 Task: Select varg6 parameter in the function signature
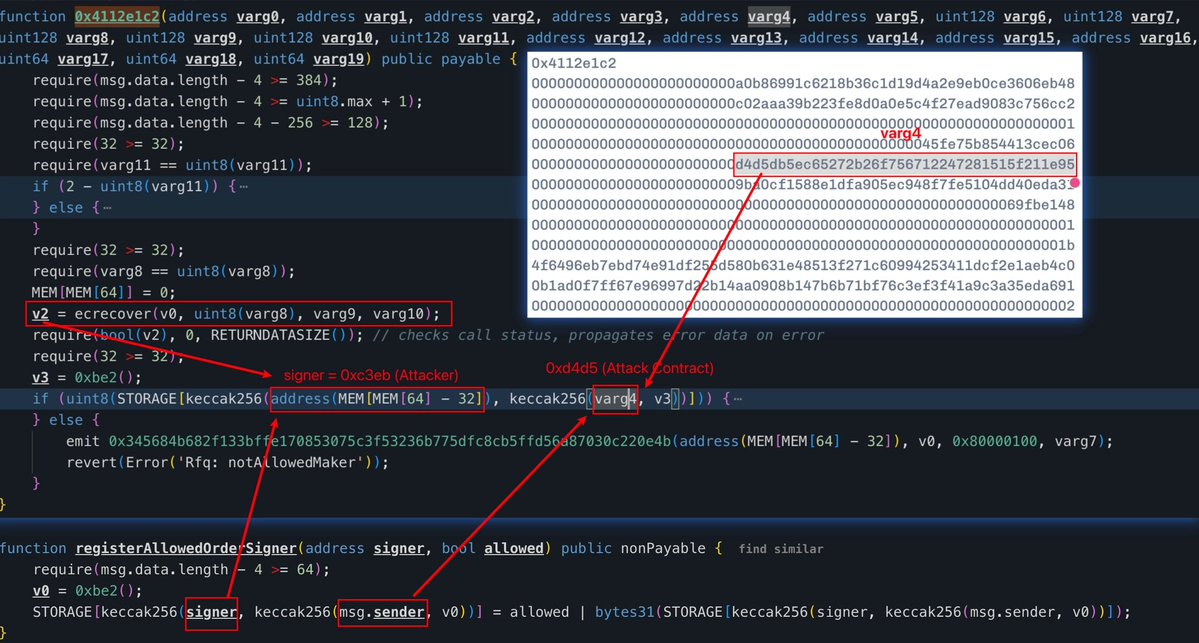click(1024, 17)
